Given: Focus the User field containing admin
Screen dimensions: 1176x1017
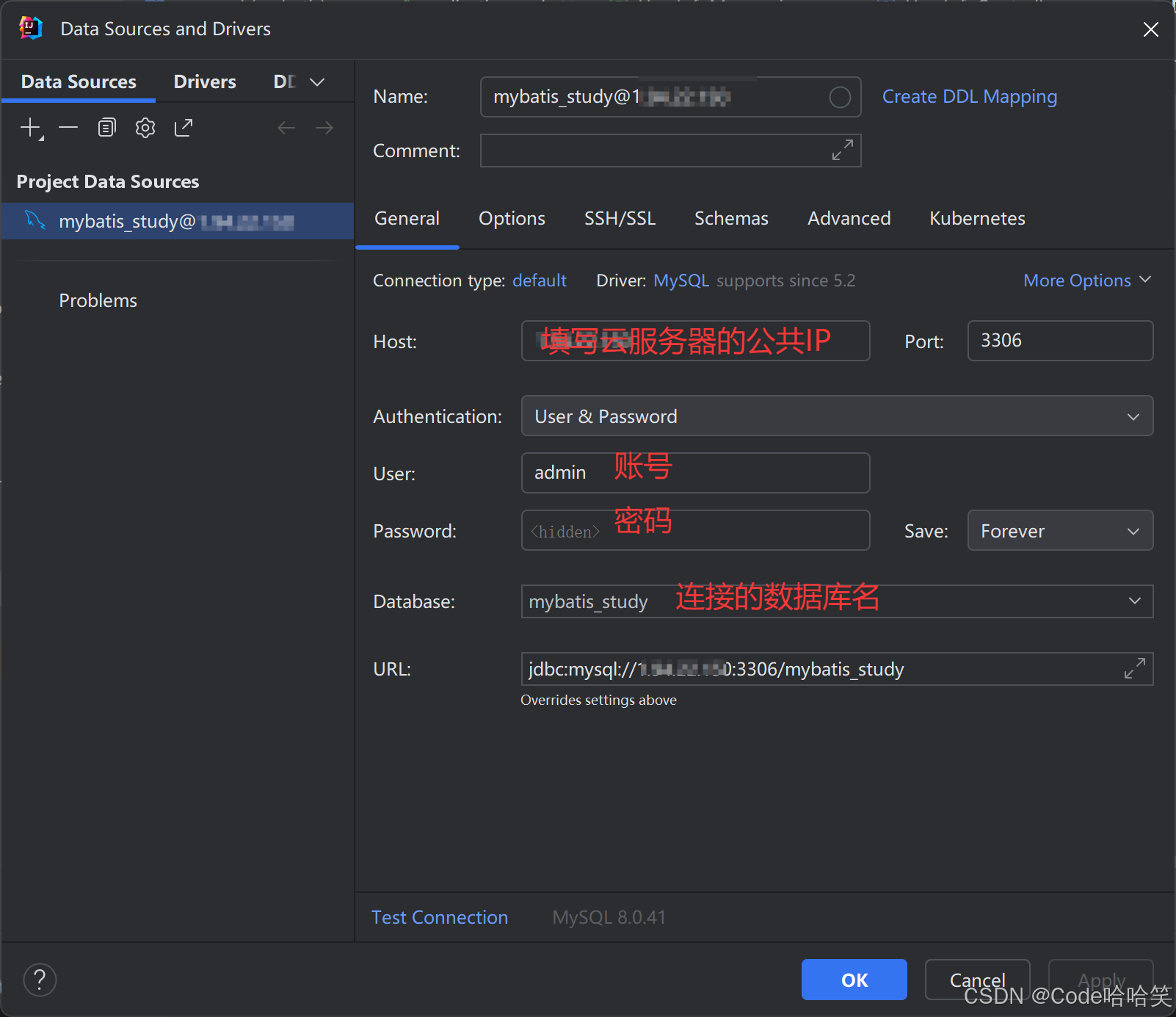Looking at the screenshot, I should (695, 473).
